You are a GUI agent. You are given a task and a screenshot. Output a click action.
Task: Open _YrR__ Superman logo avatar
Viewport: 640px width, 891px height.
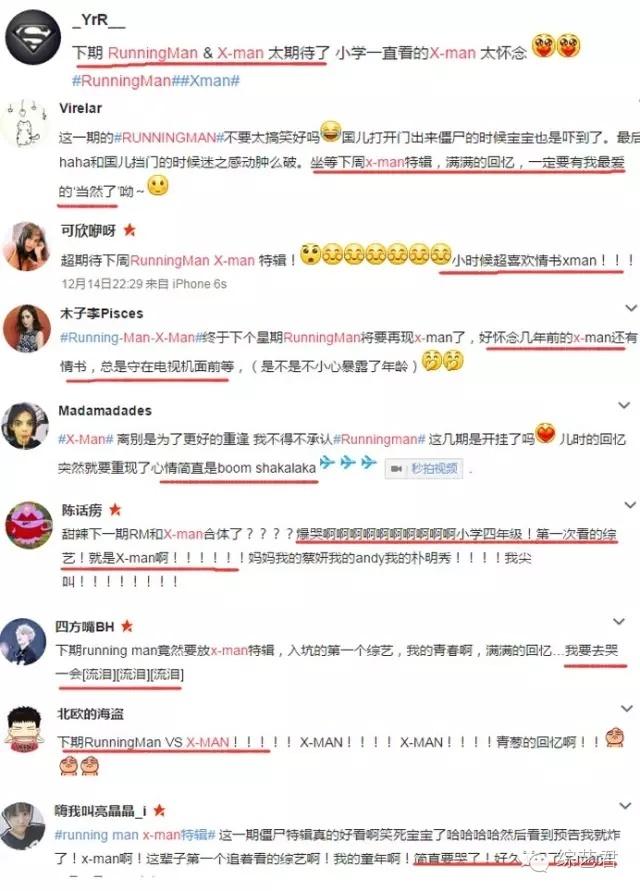33,38
